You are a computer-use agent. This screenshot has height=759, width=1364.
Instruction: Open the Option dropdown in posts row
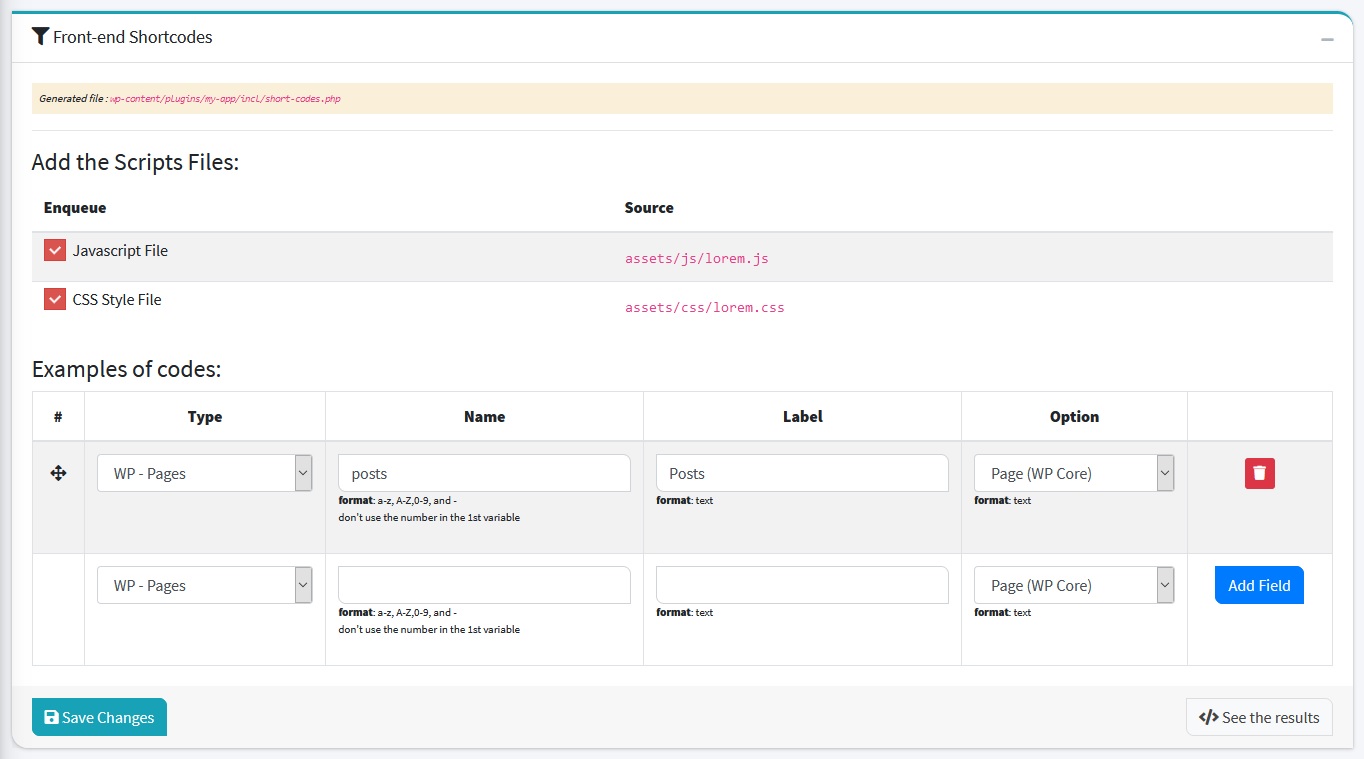(1073, 473)
